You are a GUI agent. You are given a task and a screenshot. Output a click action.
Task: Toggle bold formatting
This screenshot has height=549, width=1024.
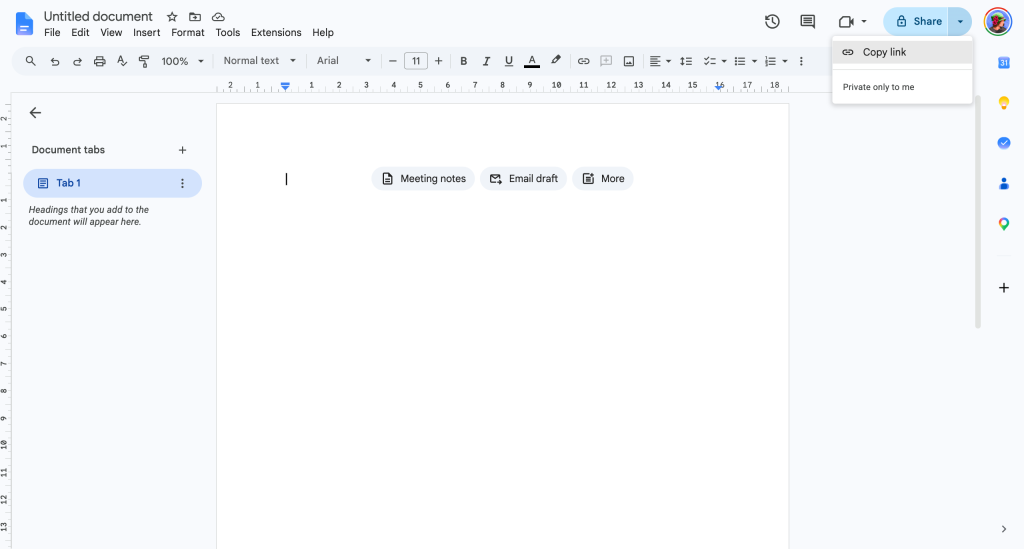[464, 61]
